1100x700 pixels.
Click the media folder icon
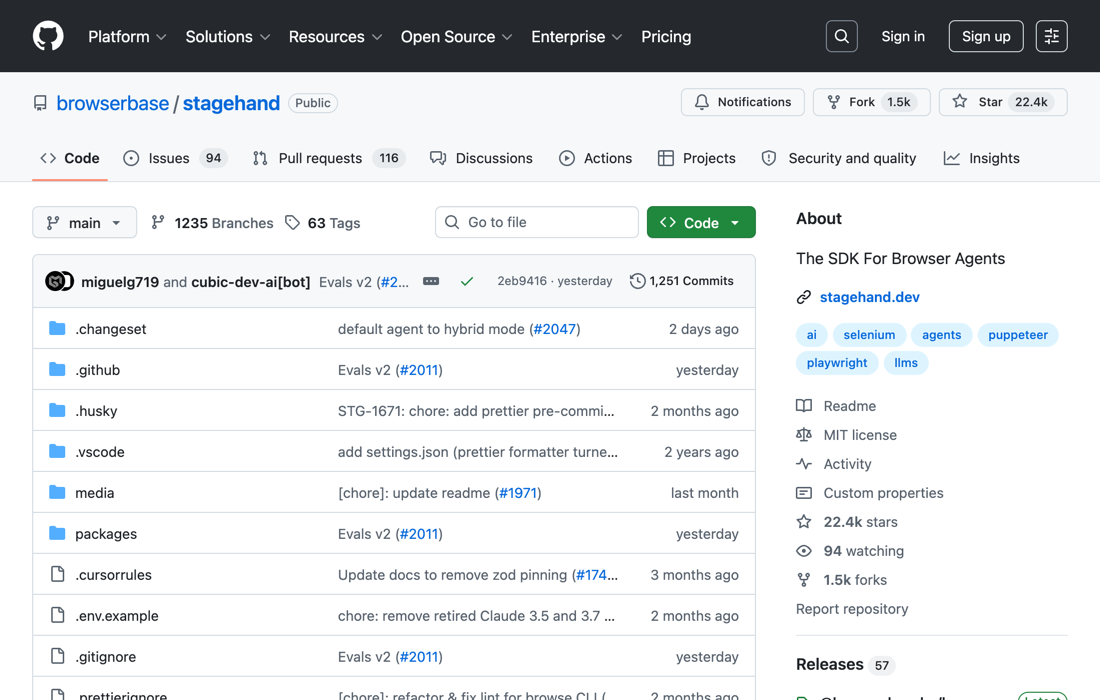tap(57, 492)
